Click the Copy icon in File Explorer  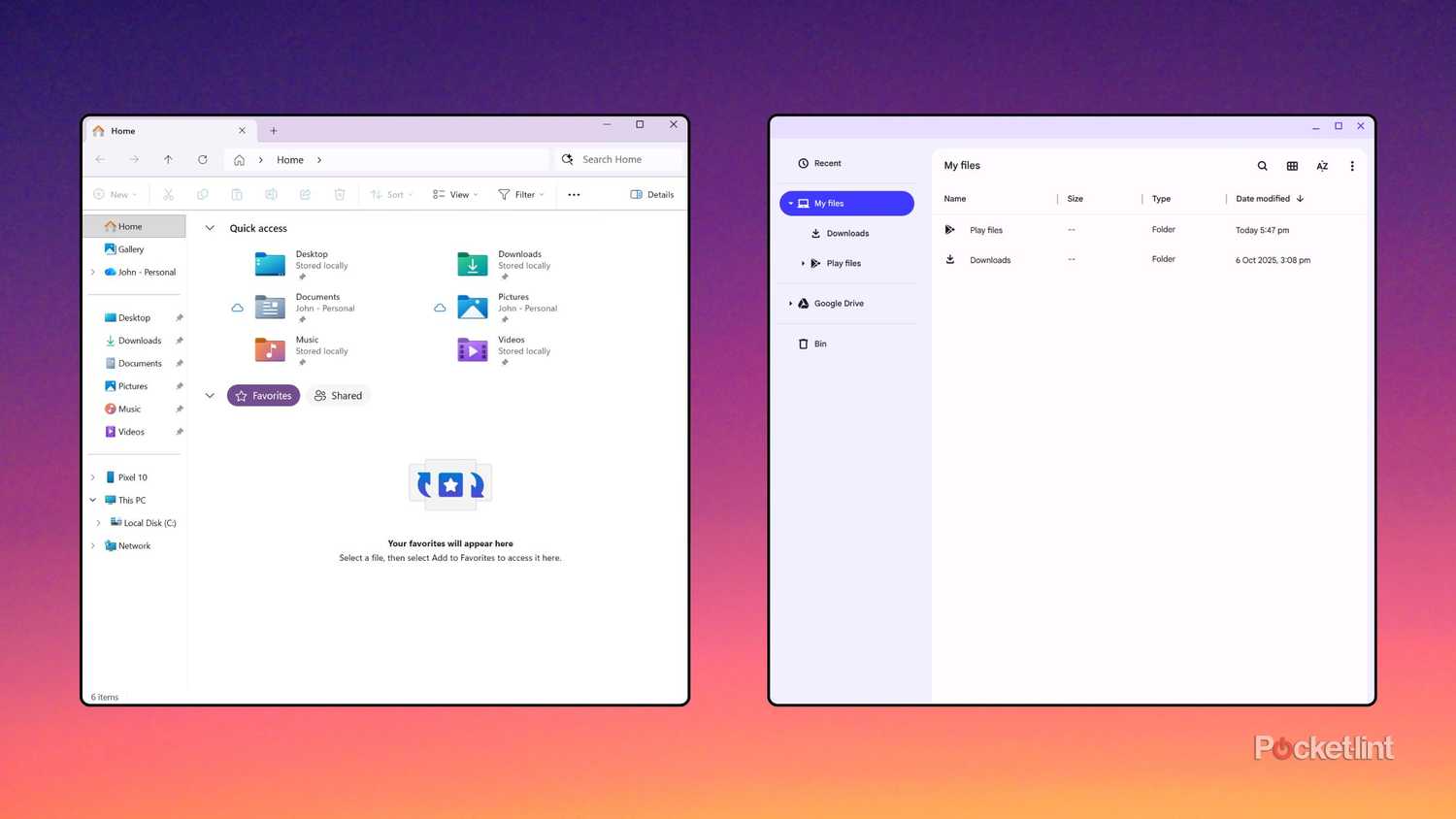(203, 194)
